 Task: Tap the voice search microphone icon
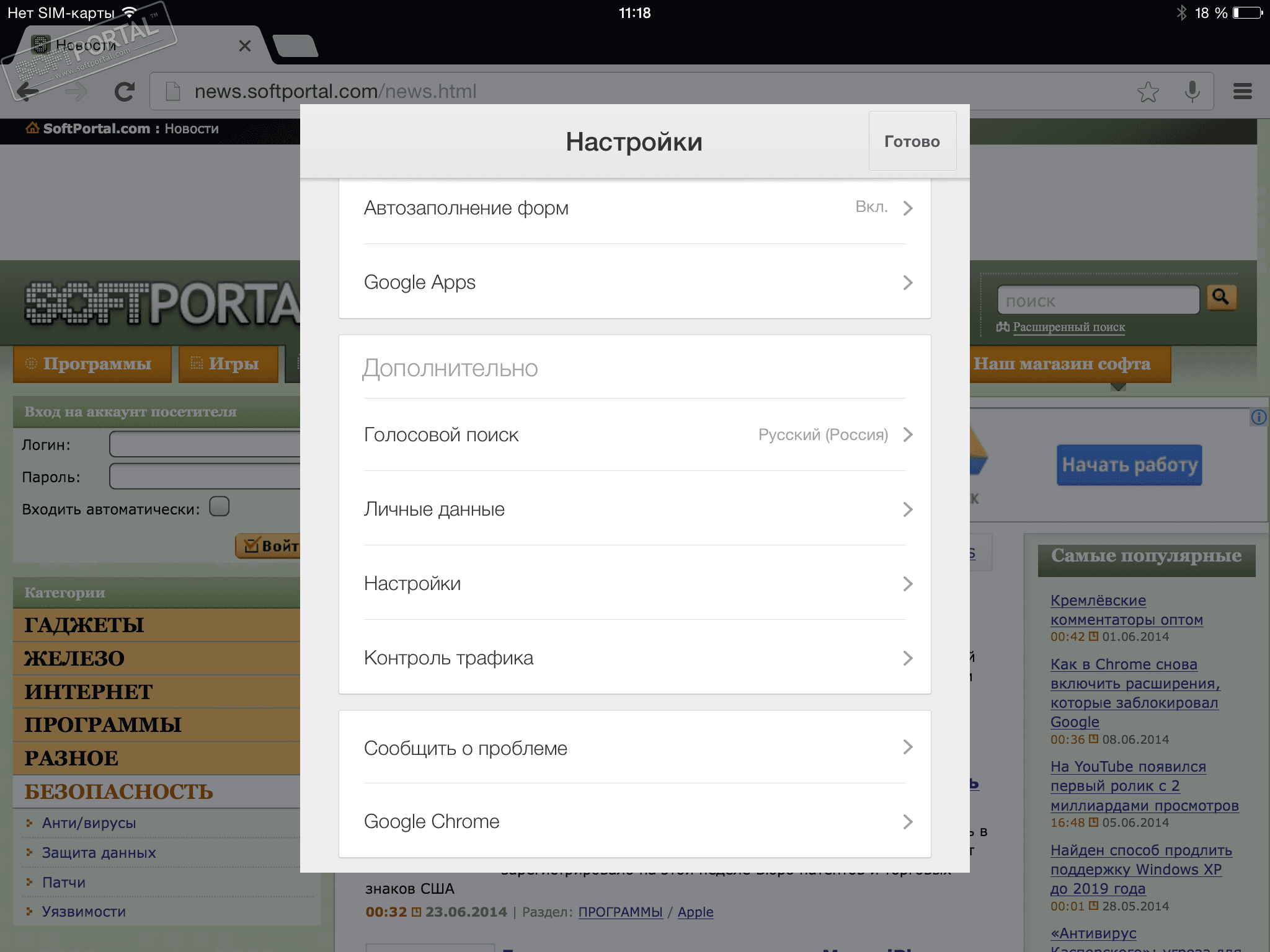click(1192, 92)
